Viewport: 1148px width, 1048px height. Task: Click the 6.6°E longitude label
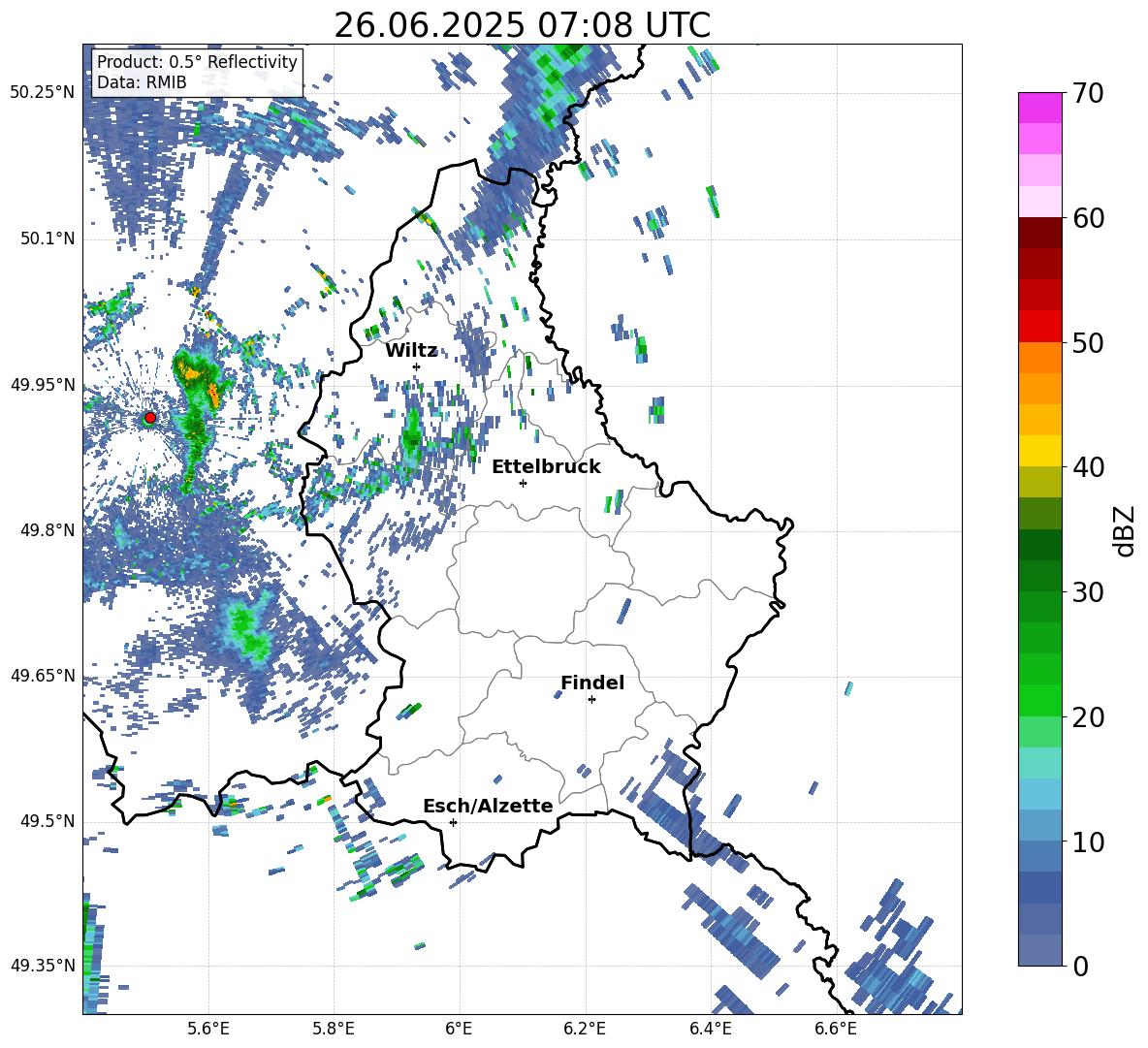click(x=836, y=1029)
